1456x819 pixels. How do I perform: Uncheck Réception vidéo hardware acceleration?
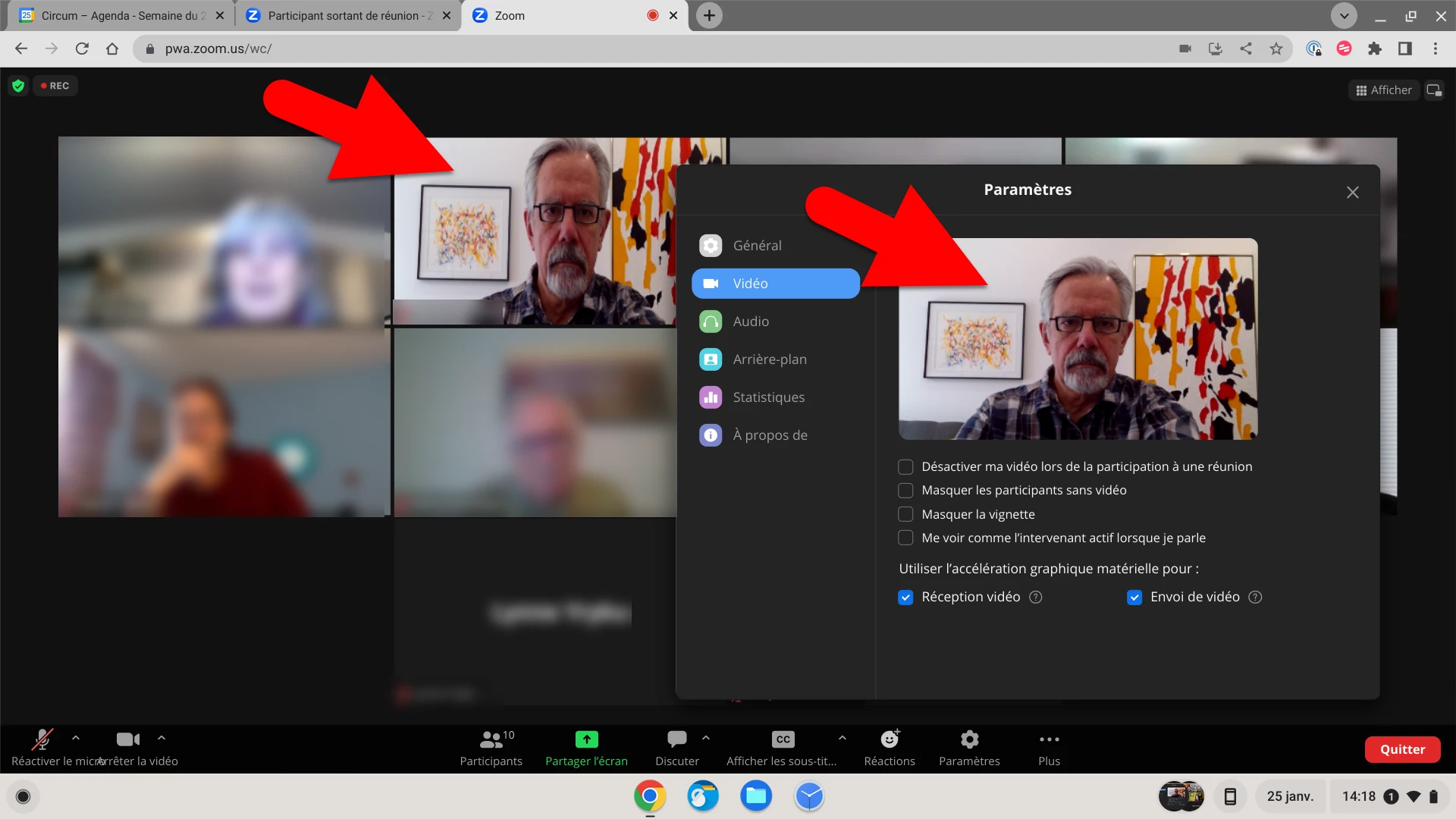(x=905, y=597)
